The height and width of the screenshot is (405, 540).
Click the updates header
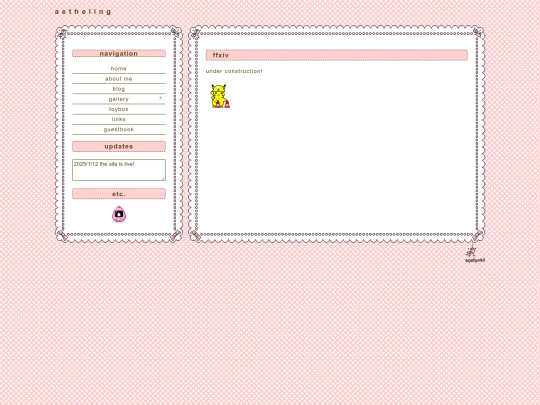click(119, 146)
